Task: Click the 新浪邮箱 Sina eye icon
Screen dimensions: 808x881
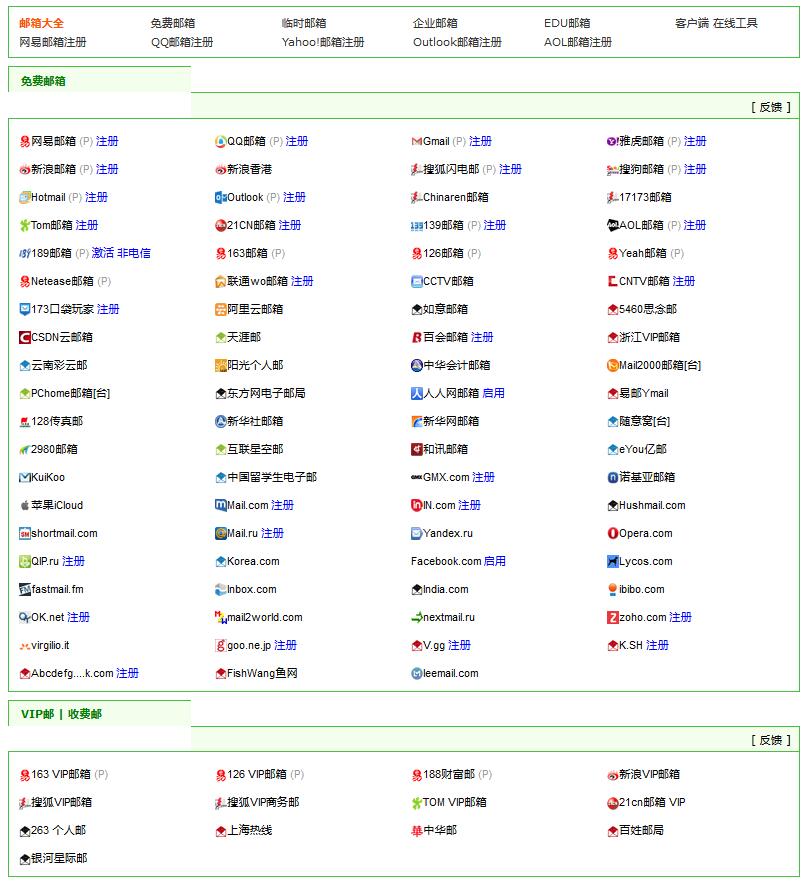Action: (25, 170)
